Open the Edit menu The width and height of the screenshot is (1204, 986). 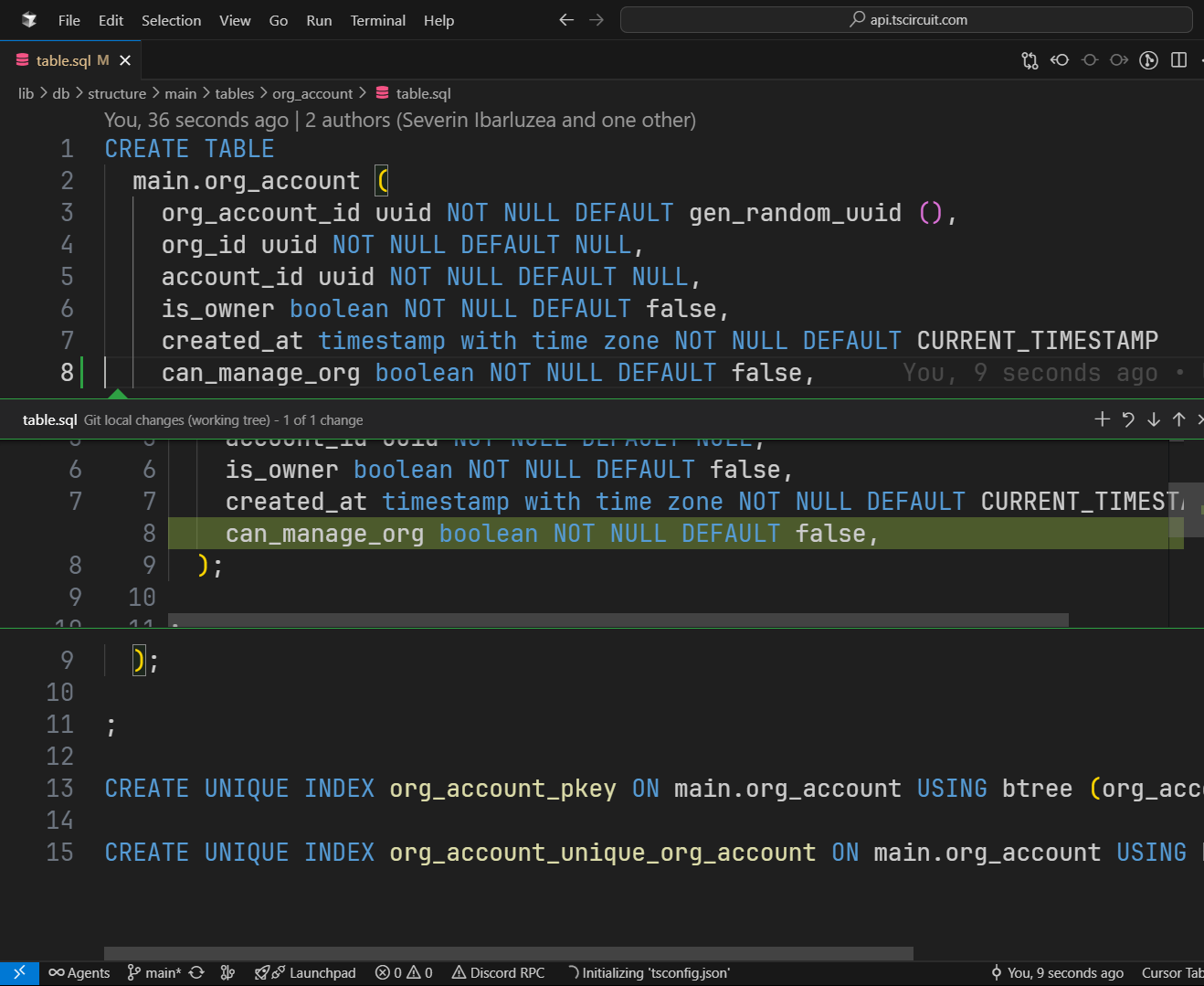pyautogui.click(x=111, y=20)
